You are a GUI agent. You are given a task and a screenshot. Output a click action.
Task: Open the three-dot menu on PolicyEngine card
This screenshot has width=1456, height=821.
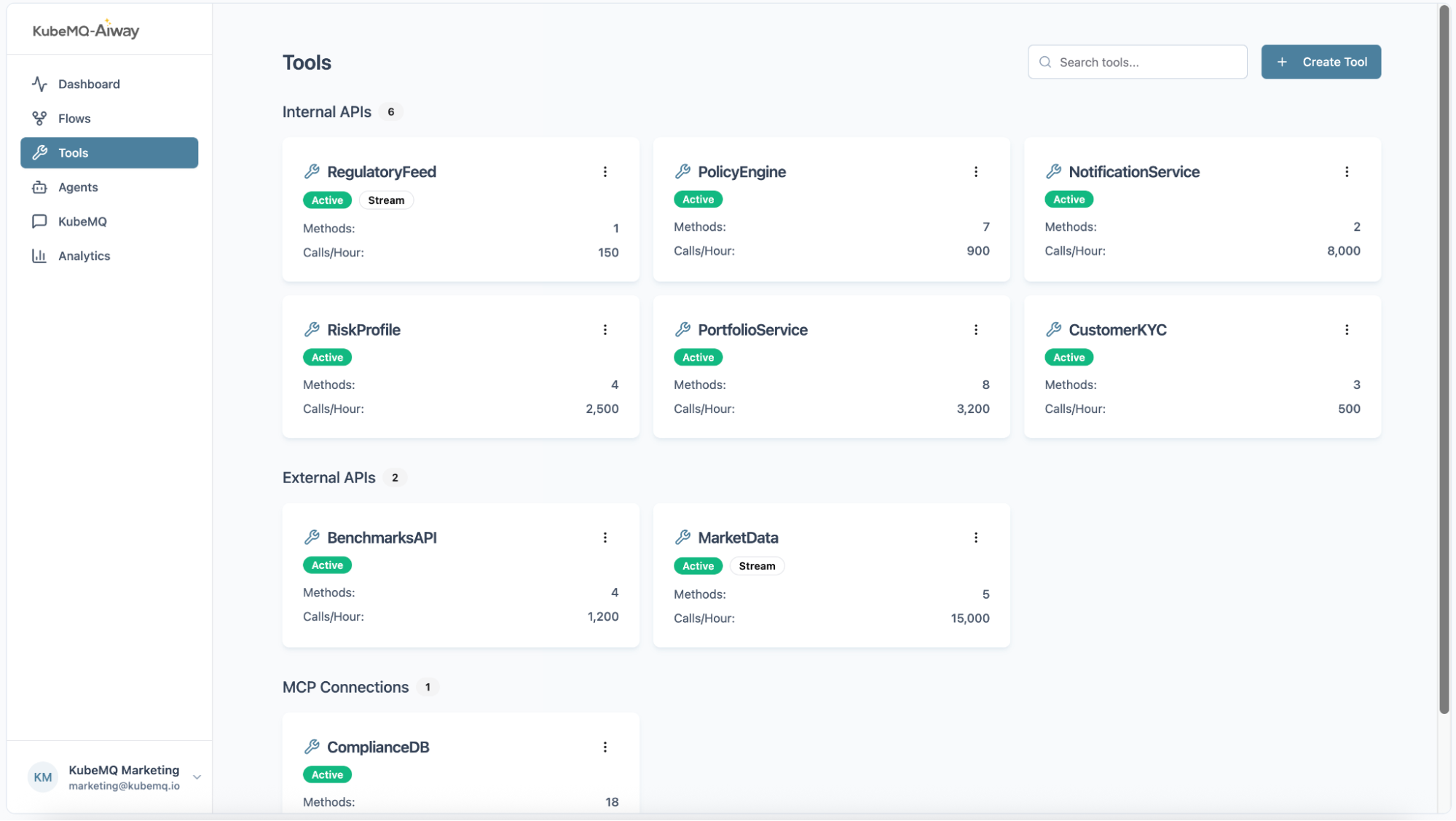(x=975, y=172)
